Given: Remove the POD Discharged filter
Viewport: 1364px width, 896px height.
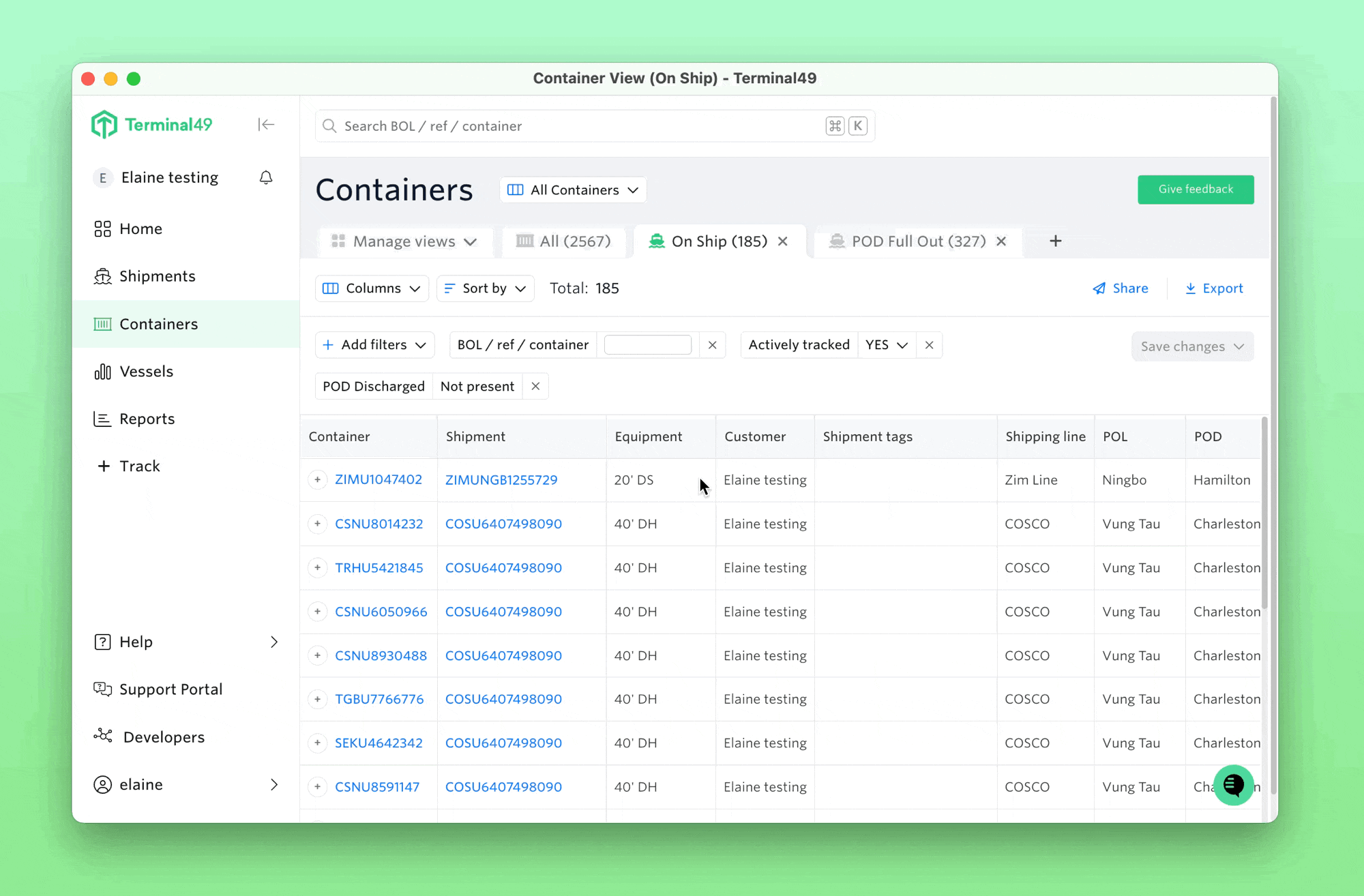Looking at the screenshot, I should pos(535,386).
